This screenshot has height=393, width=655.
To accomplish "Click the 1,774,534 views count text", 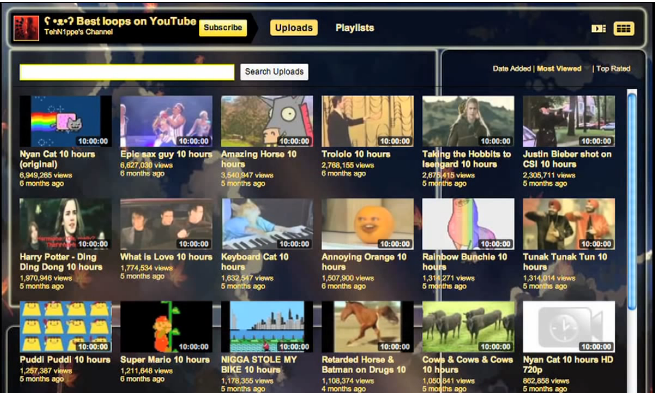I will (x=147, y=268).
